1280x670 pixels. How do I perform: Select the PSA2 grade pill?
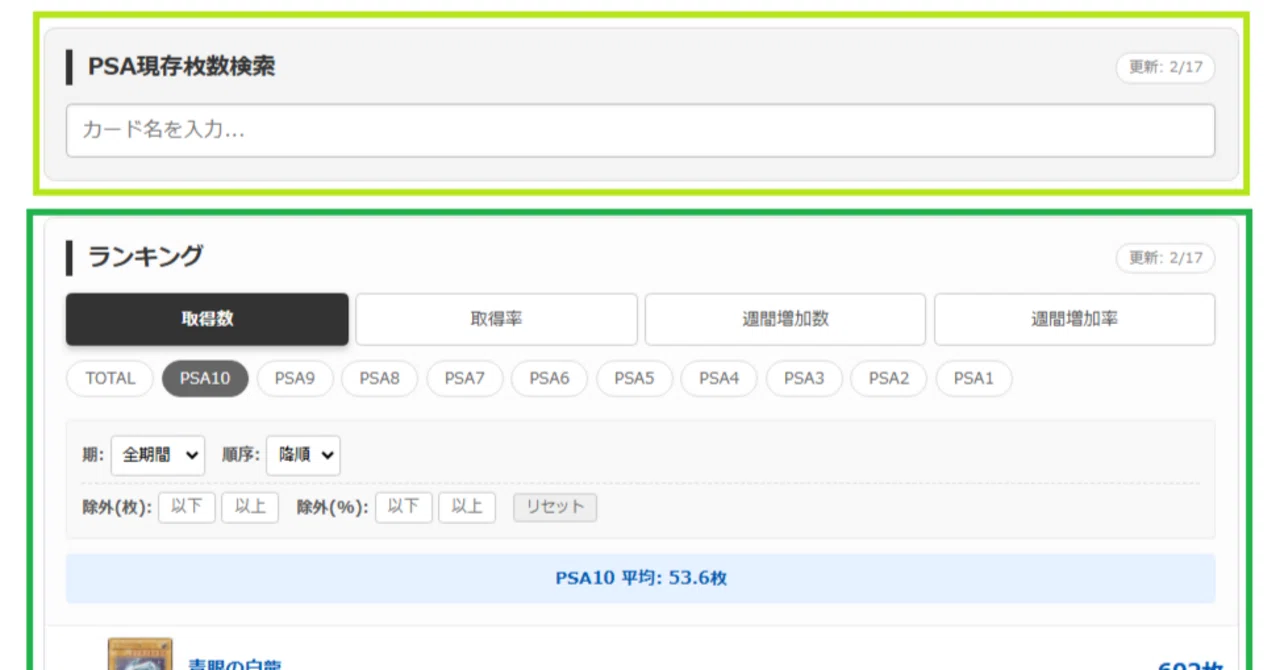click(x=889, y=379)
